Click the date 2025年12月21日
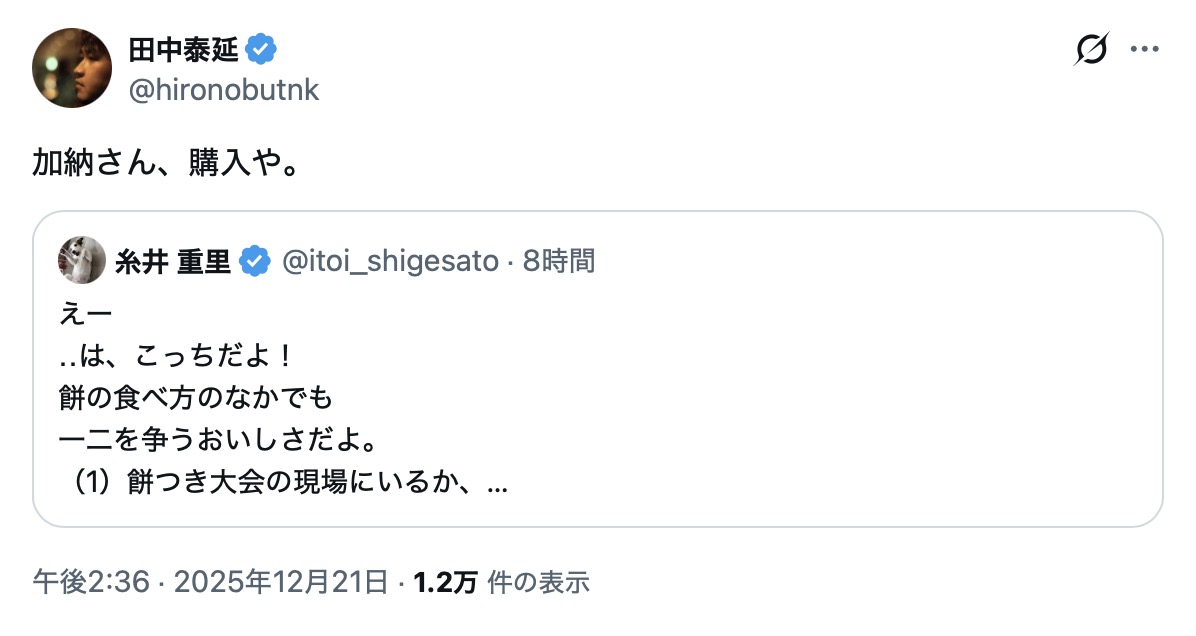Image resolution: width=1196 pixels, height=636 pixels. (x=279, y=581)
